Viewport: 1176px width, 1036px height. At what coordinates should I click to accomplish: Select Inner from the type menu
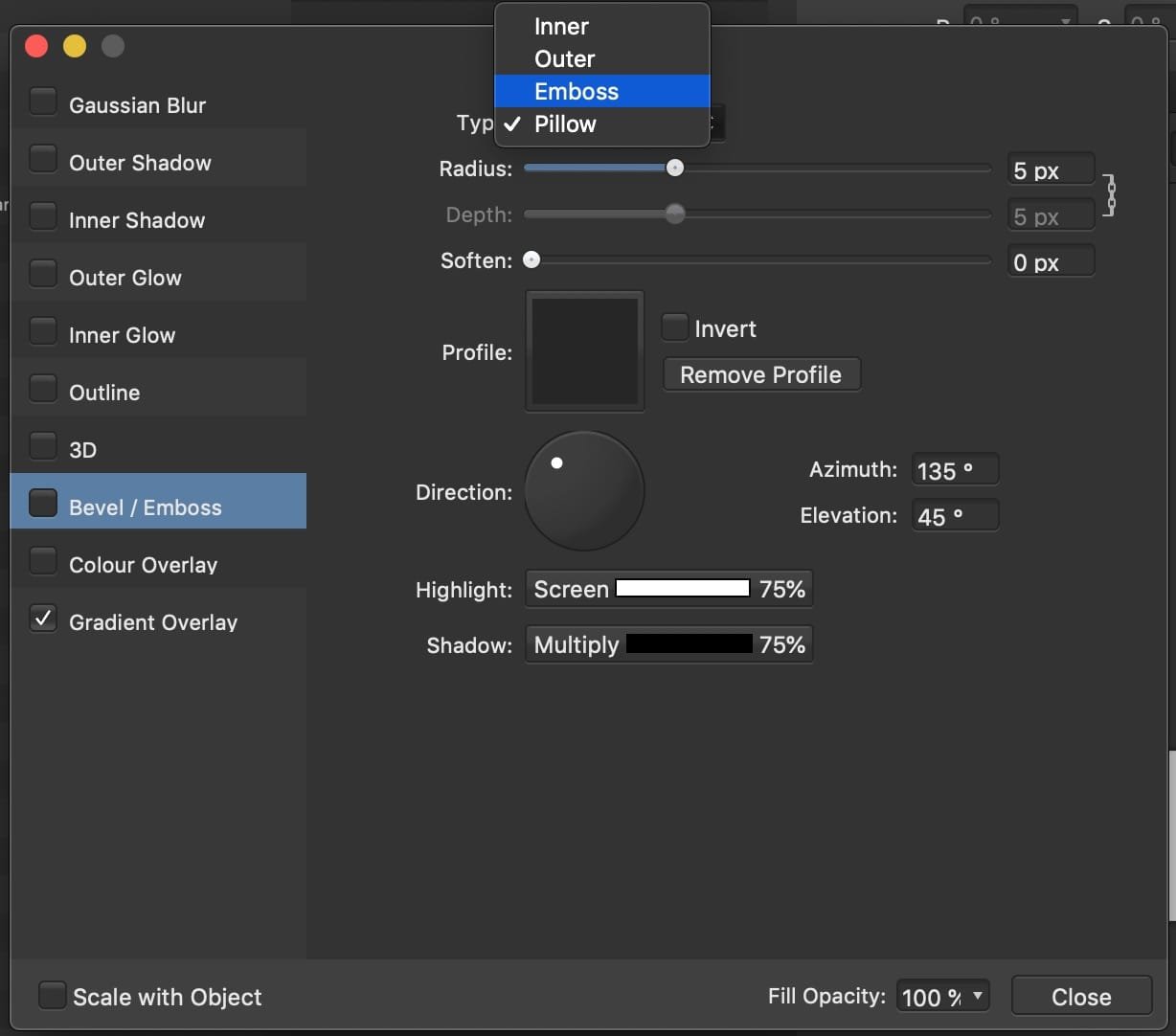click(x=561, y=26)
